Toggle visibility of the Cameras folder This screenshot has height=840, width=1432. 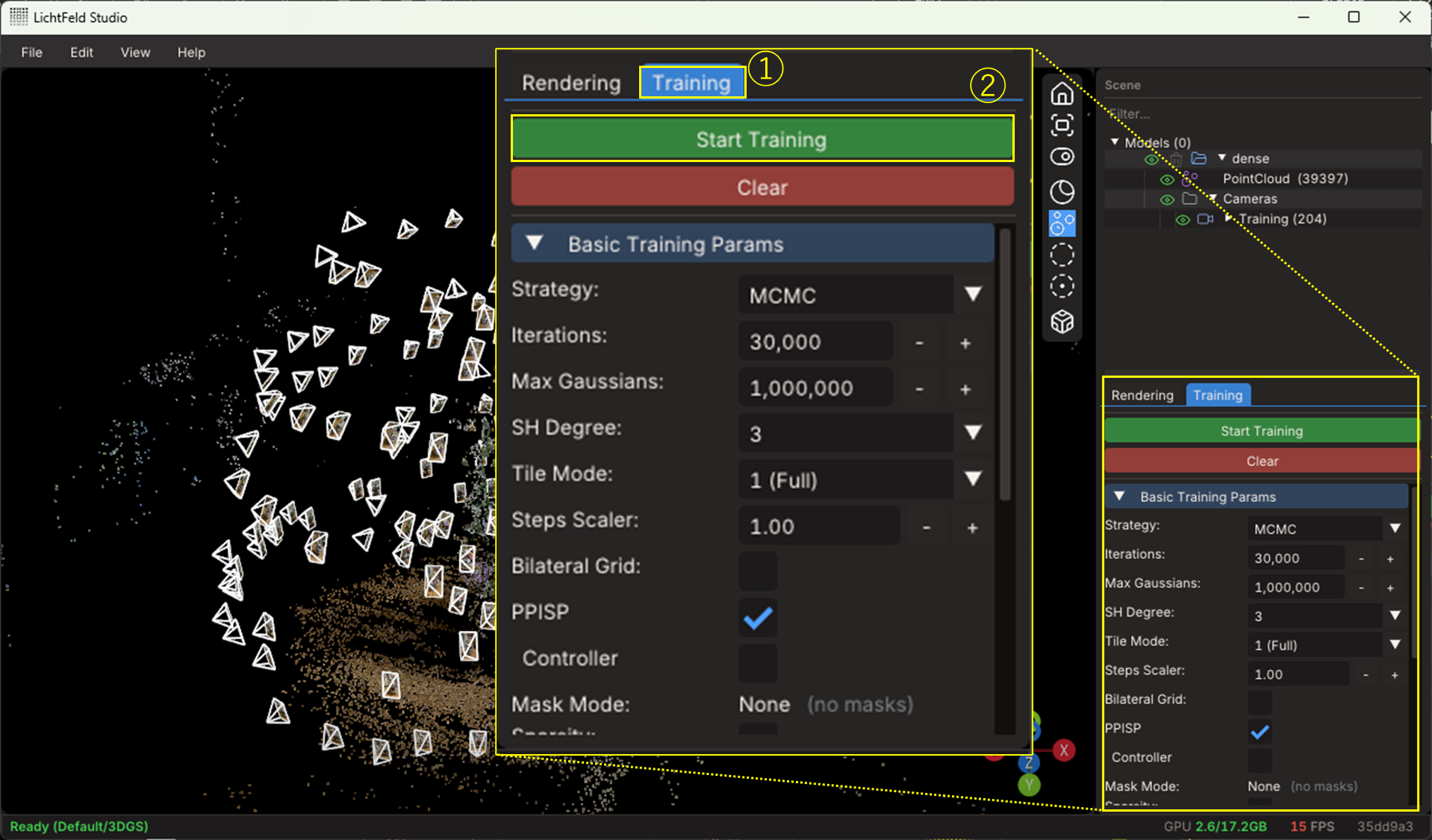tap(1166, 199)
